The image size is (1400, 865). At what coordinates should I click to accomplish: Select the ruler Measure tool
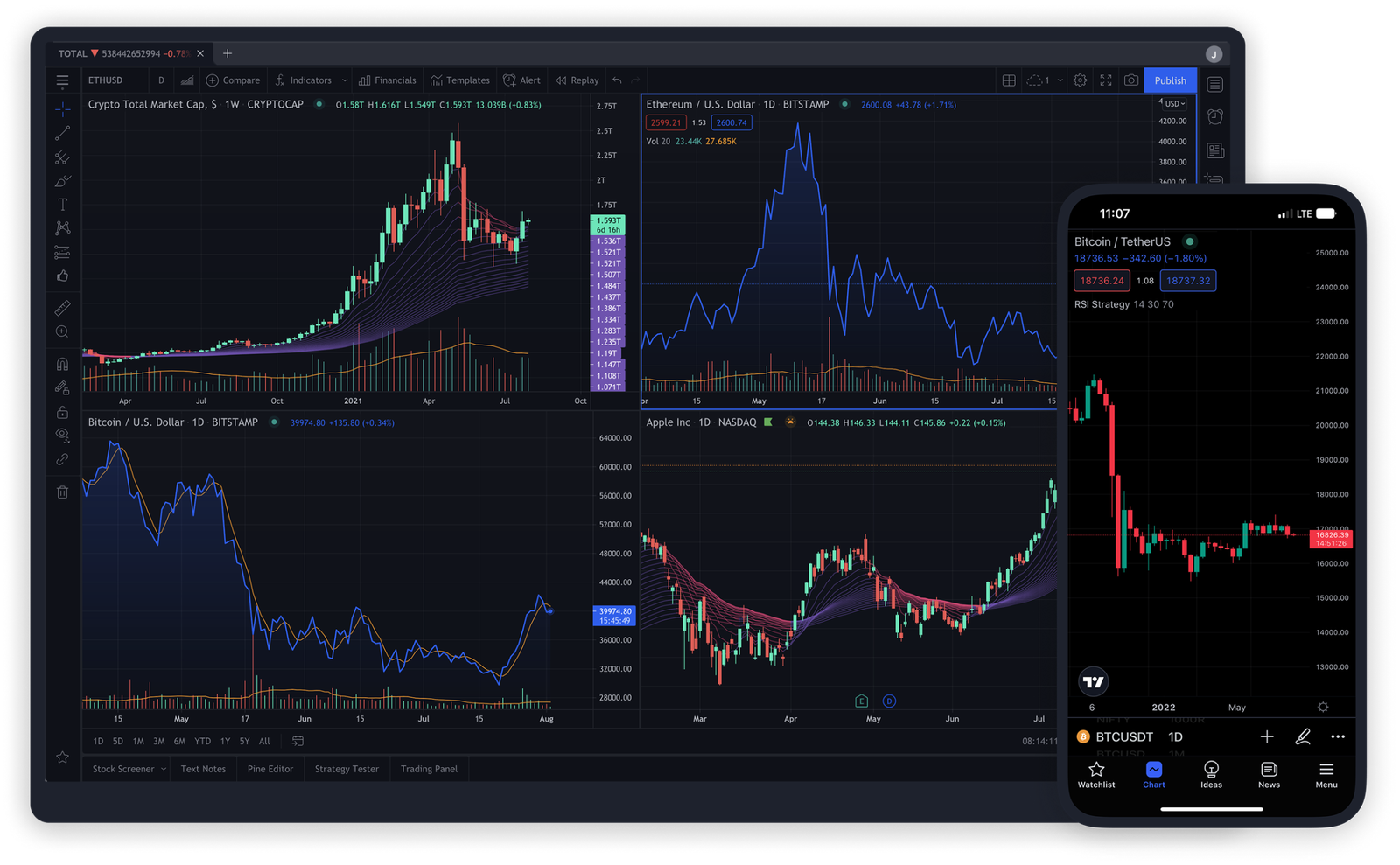pyautogui.click(x=62, y=308)
